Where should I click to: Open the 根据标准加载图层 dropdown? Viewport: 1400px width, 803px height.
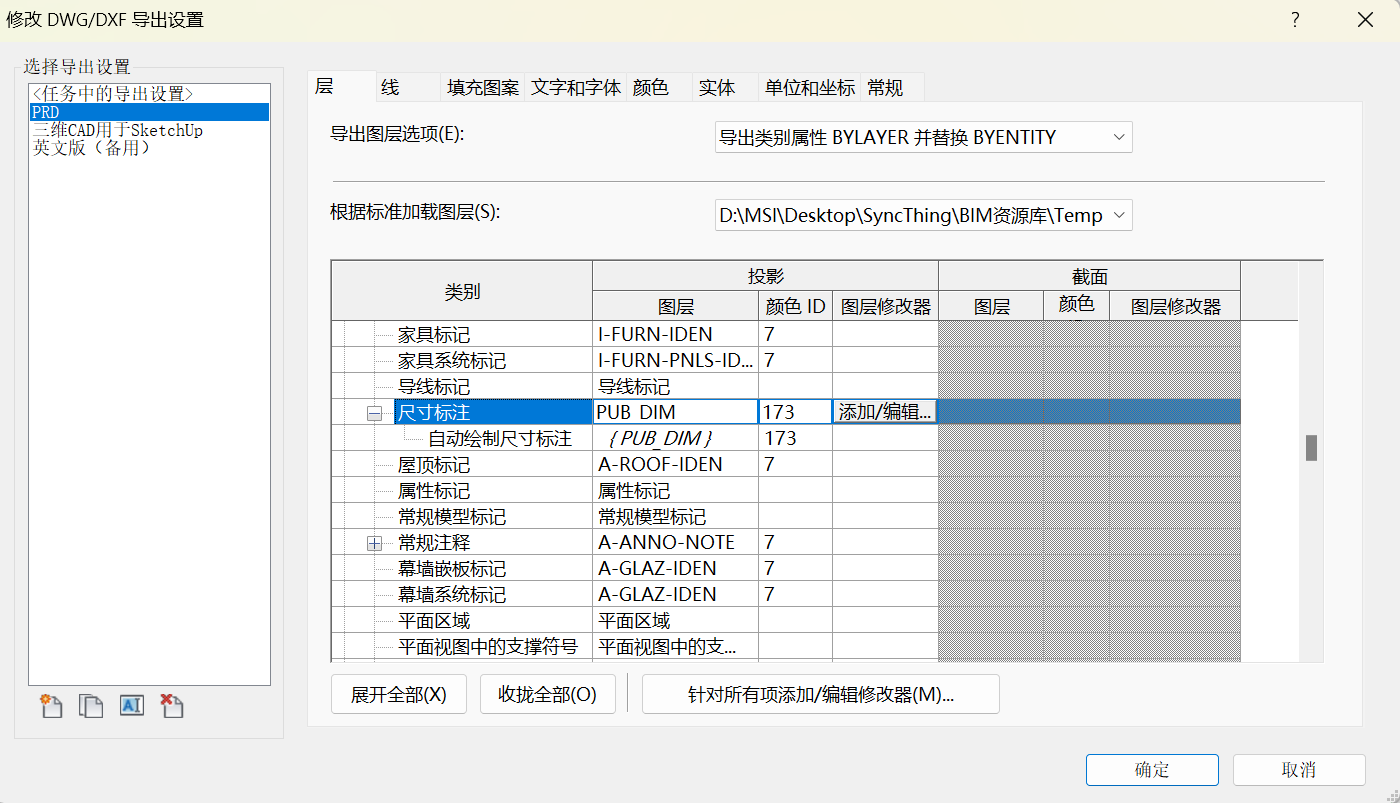pos(1119,214)
